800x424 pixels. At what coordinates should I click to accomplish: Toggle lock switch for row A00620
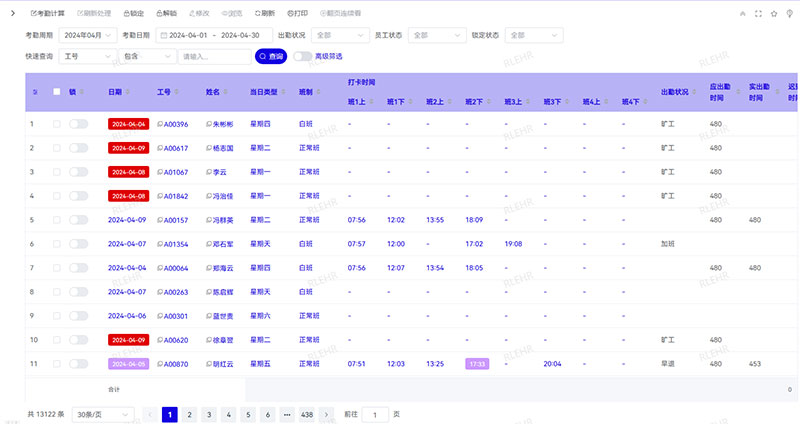[79, 340]
